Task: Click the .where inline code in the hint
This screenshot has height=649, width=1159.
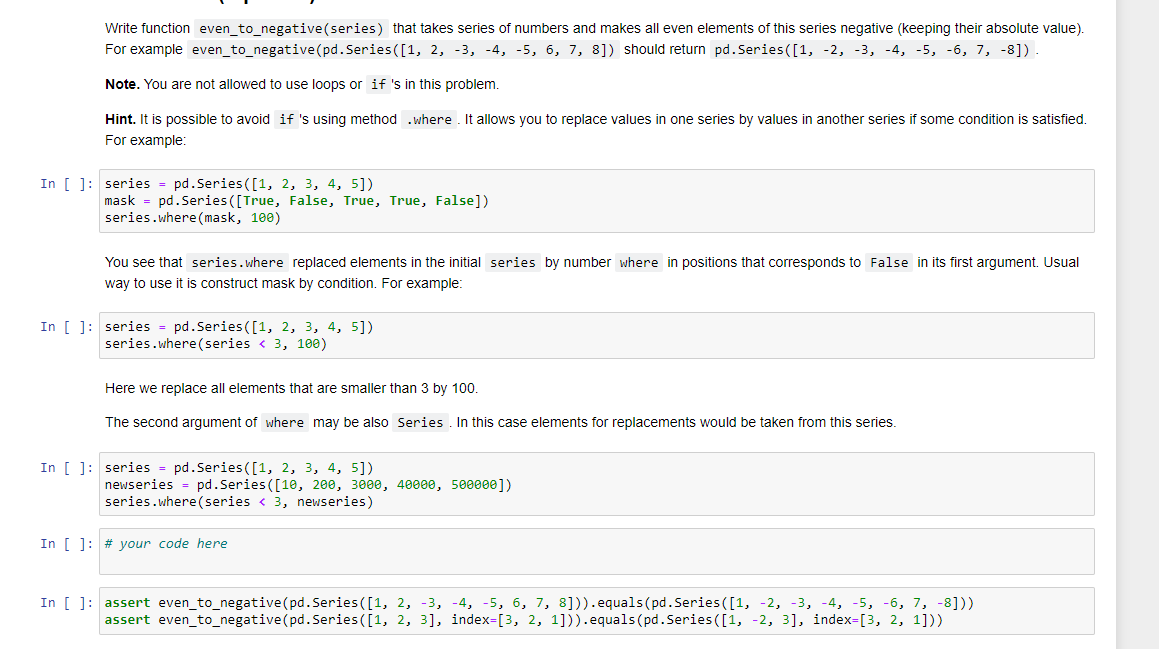Action: 429,119
